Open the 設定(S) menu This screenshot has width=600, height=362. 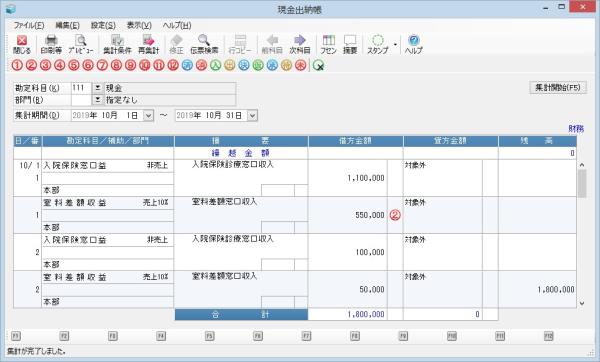coord(103,26)
